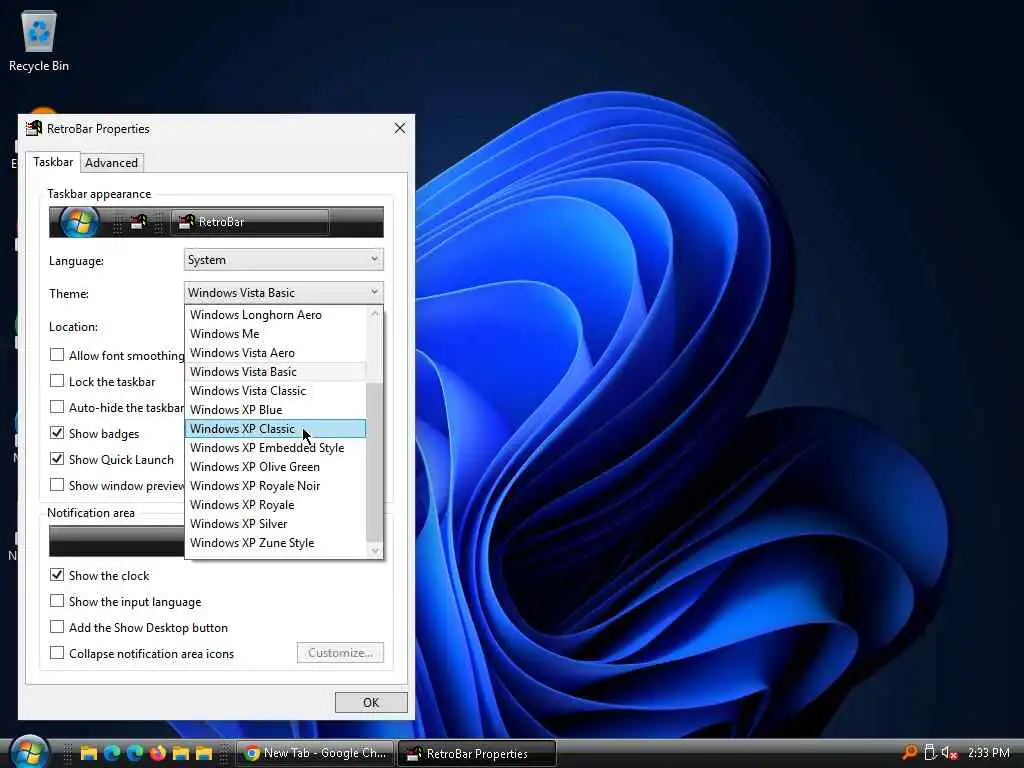This screenshot has height=768, width=1024.
Task: Click the RetroBar button in appearance preview
Action: click(x=250, y=222)
